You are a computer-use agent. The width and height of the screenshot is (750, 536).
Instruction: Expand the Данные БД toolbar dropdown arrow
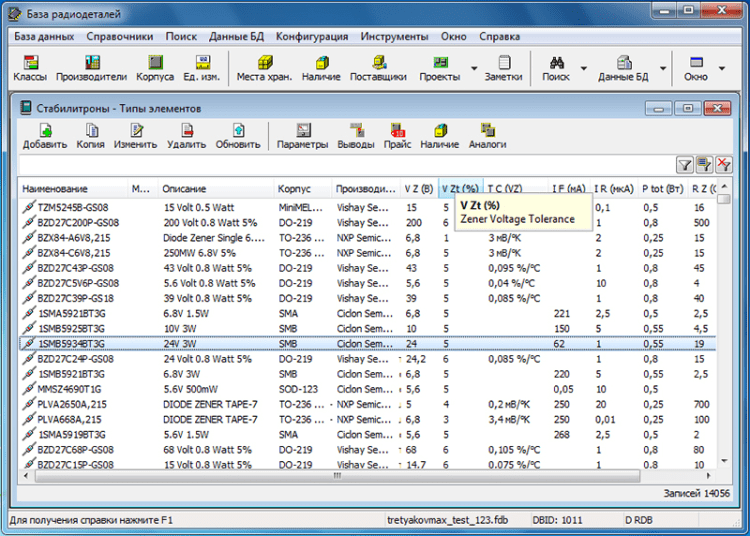[661, 69]
